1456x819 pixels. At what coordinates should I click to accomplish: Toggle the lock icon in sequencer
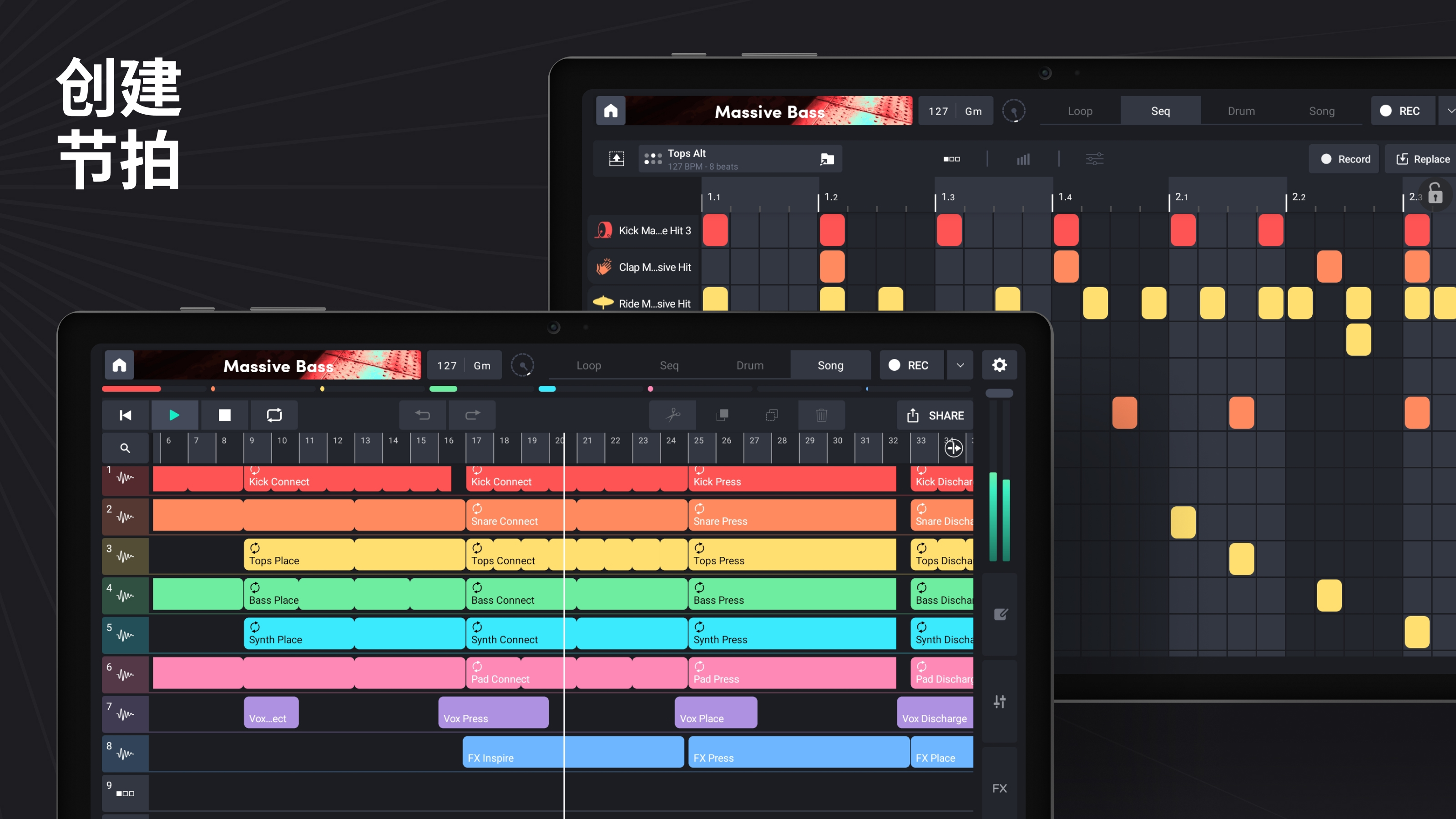[x=1435, y=193]
